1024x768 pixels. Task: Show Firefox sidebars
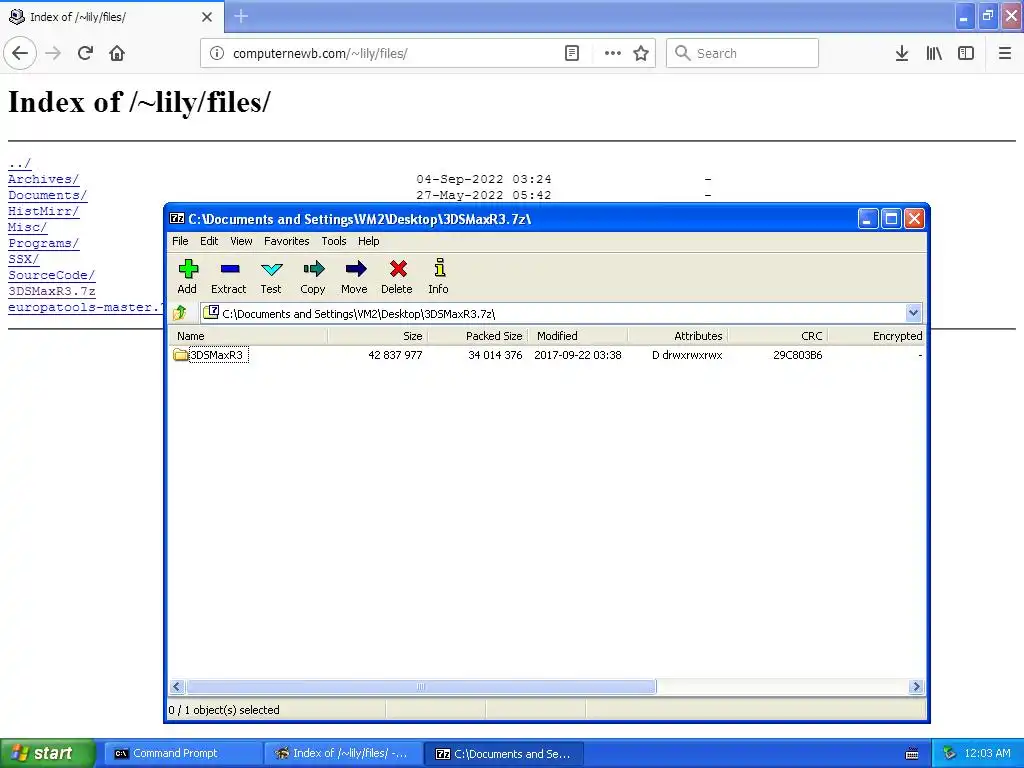click(966, 53)
